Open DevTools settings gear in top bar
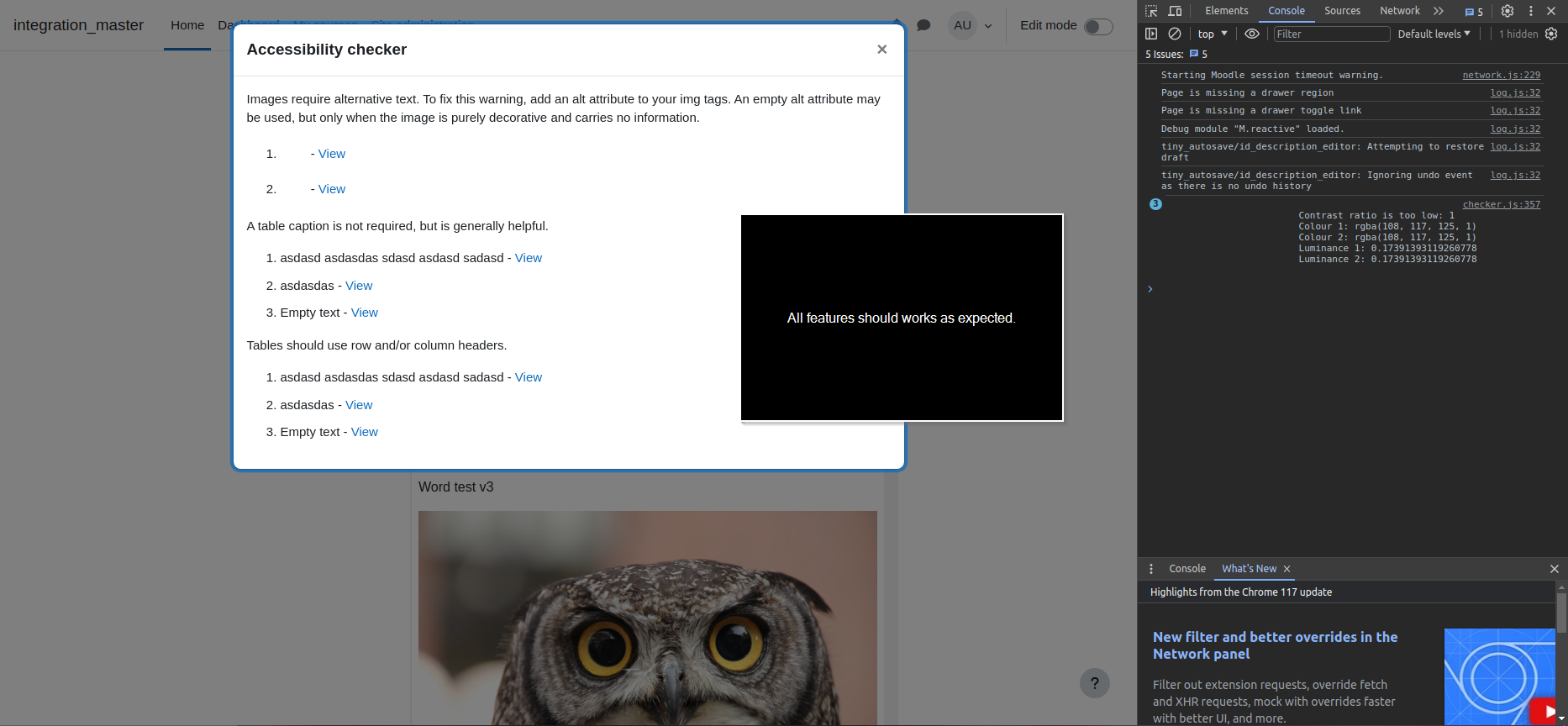This screenshot has height=726, width=1568. 1507,11
